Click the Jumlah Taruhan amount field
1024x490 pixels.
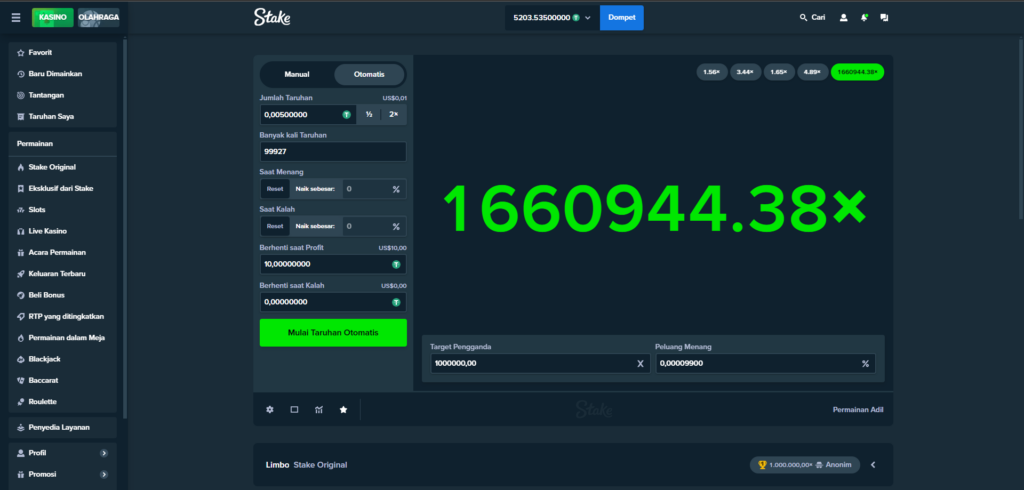308,114
